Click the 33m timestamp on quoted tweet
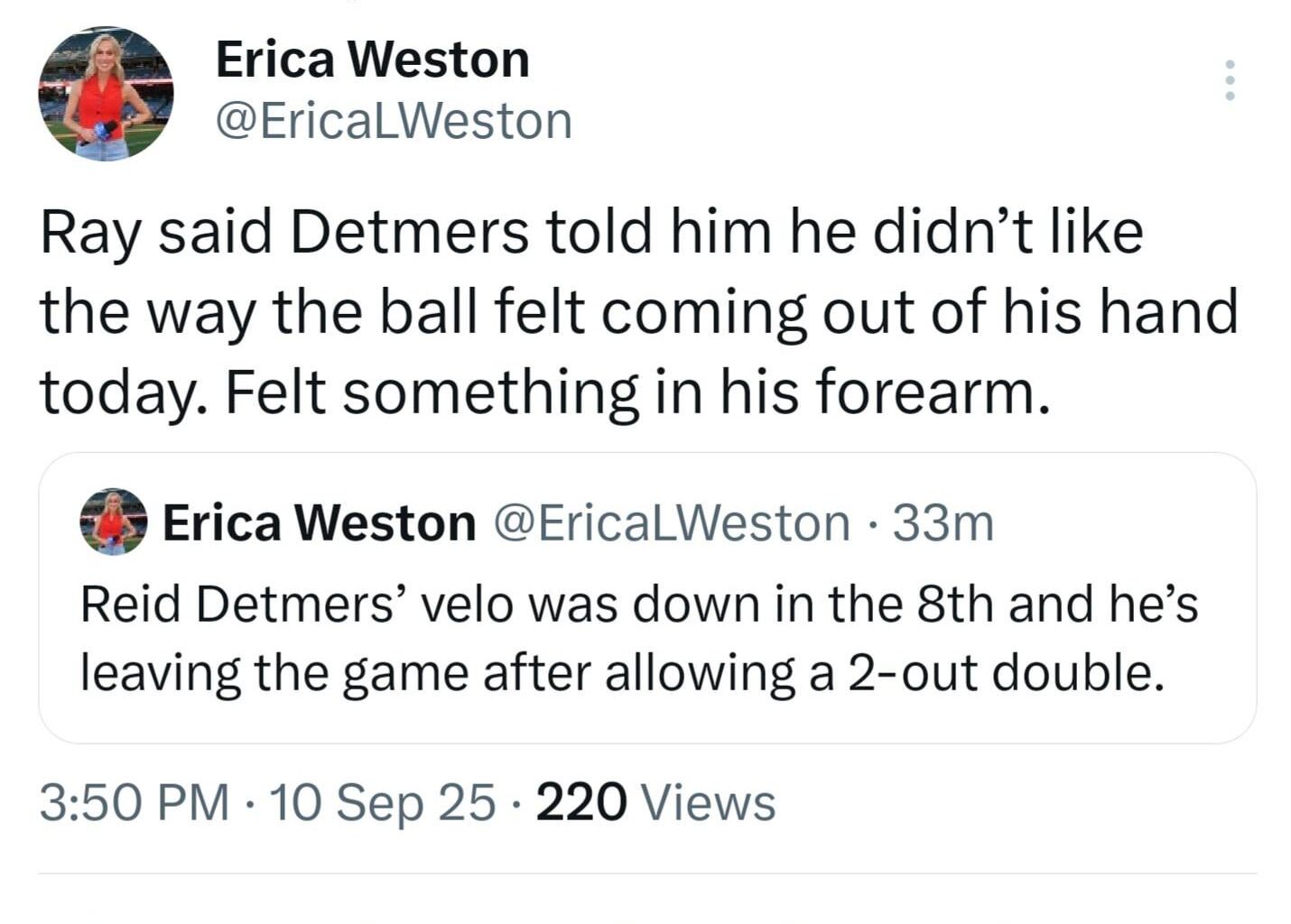 tap(943, 523)
